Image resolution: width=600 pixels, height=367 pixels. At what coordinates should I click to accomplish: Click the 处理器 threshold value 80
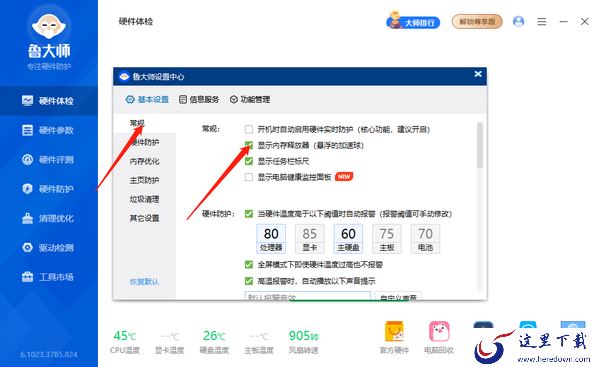[271, 234]
